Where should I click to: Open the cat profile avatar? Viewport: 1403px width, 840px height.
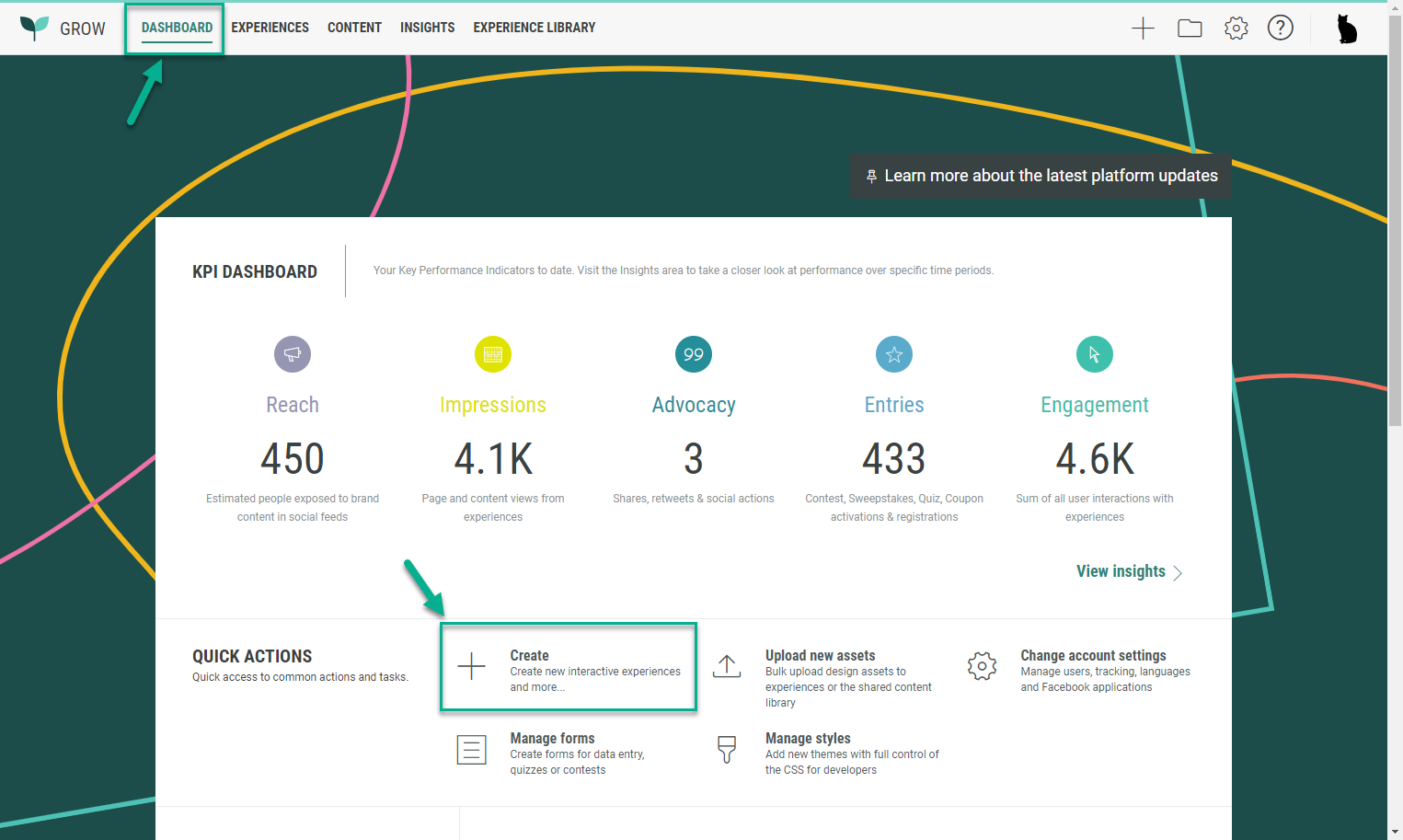[1346, 29]
